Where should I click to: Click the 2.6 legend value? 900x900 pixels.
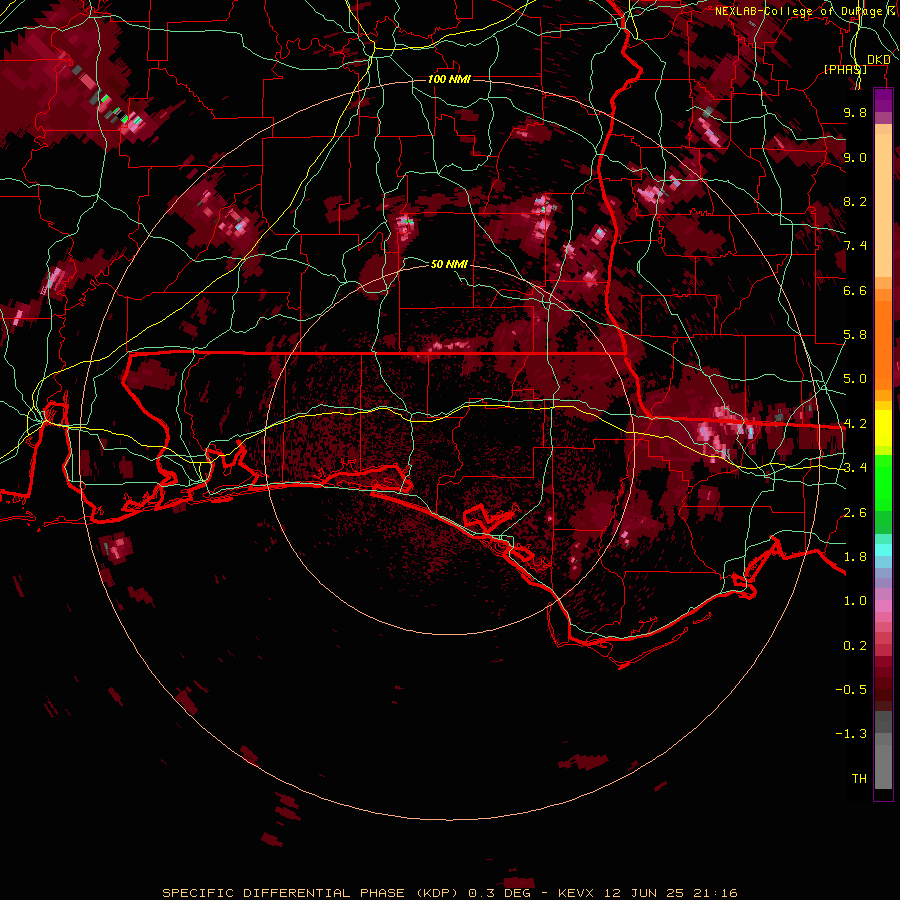coord(855,512)
